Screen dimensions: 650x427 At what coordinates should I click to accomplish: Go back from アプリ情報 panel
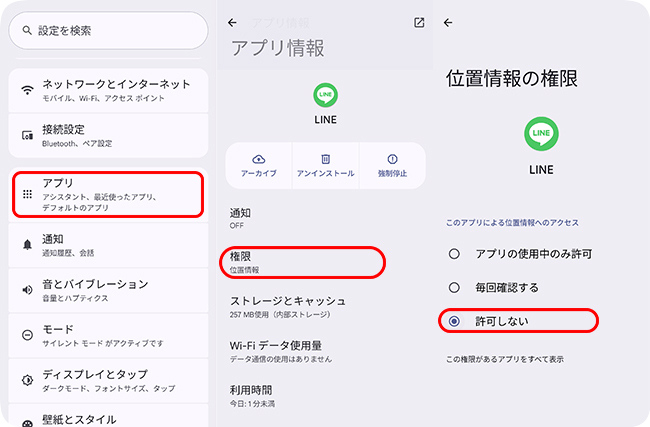pos(233,22)
